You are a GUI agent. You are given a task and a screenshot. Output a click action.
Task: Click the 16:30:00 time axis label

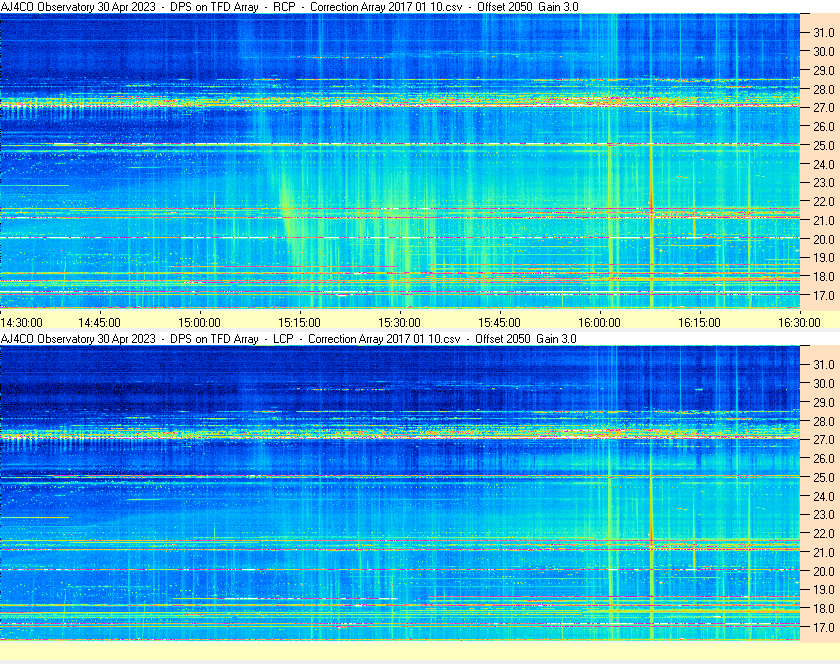point(799,323)
